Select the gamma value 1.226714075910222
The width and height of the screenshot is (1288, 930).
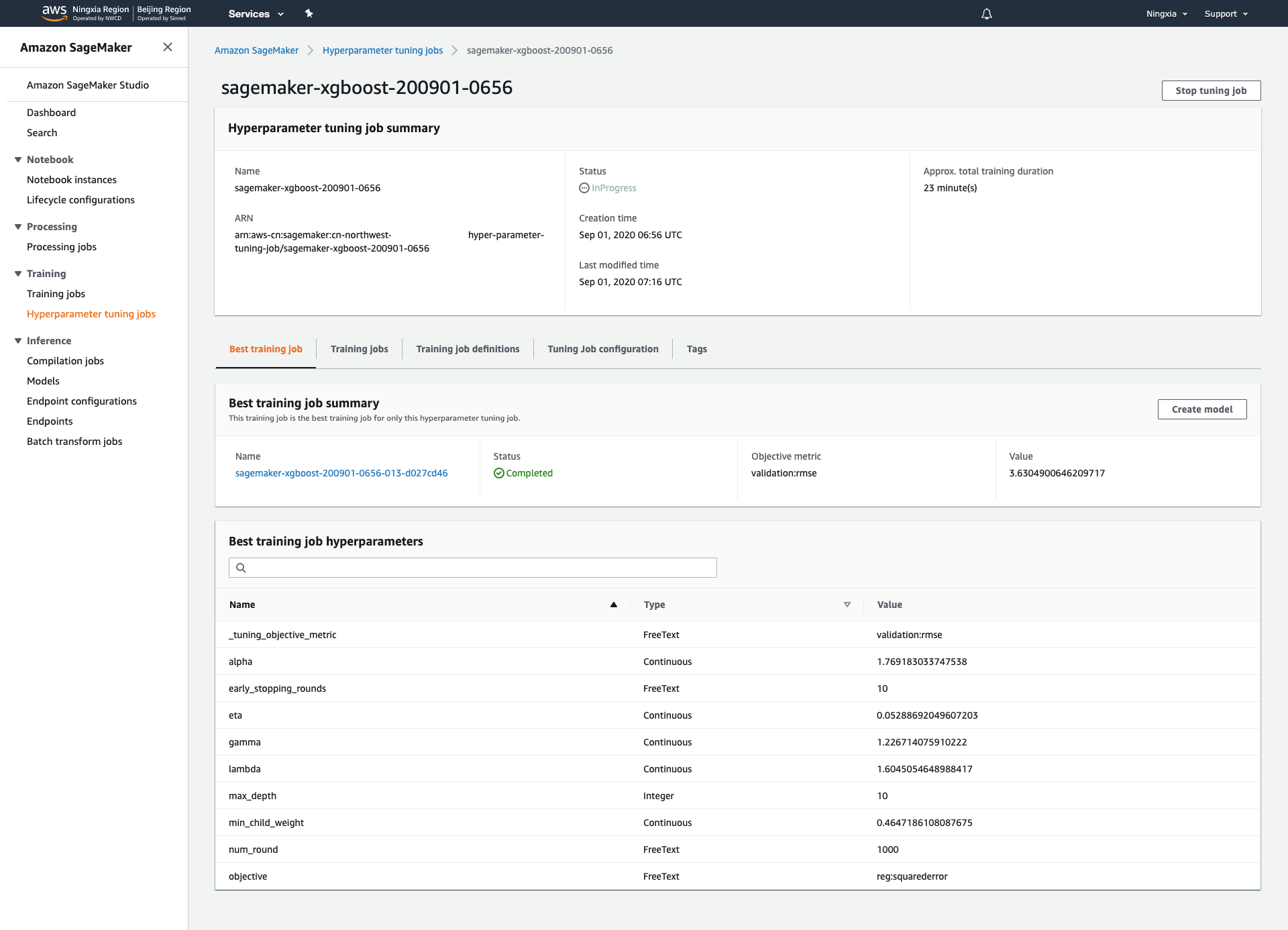pos(922,742)
